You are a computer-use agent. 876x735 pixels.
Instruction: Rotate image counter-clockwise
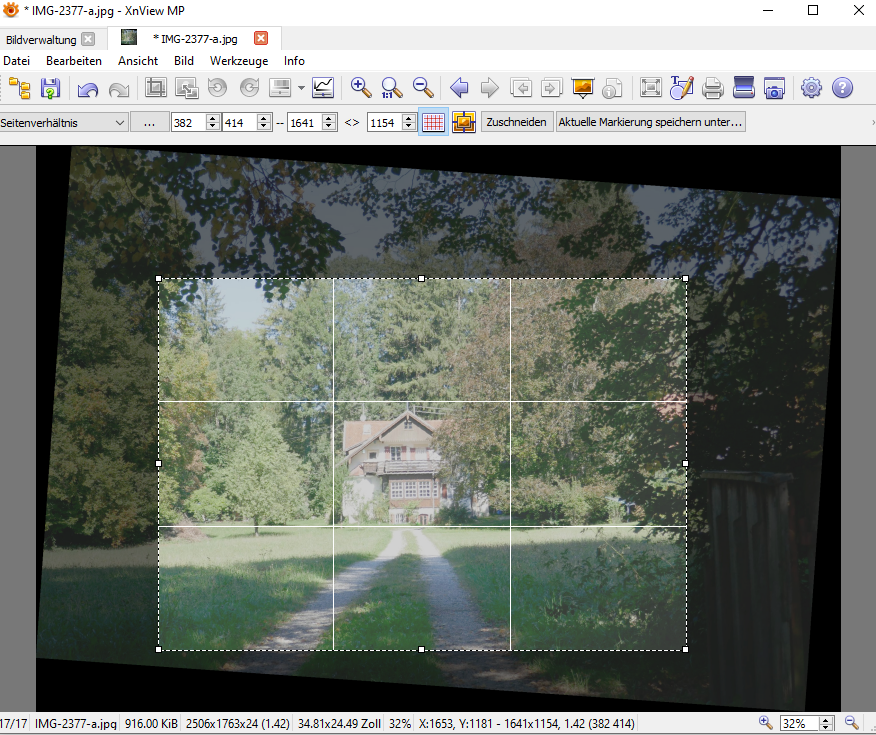pyautogui.click(x=217, y=88)
